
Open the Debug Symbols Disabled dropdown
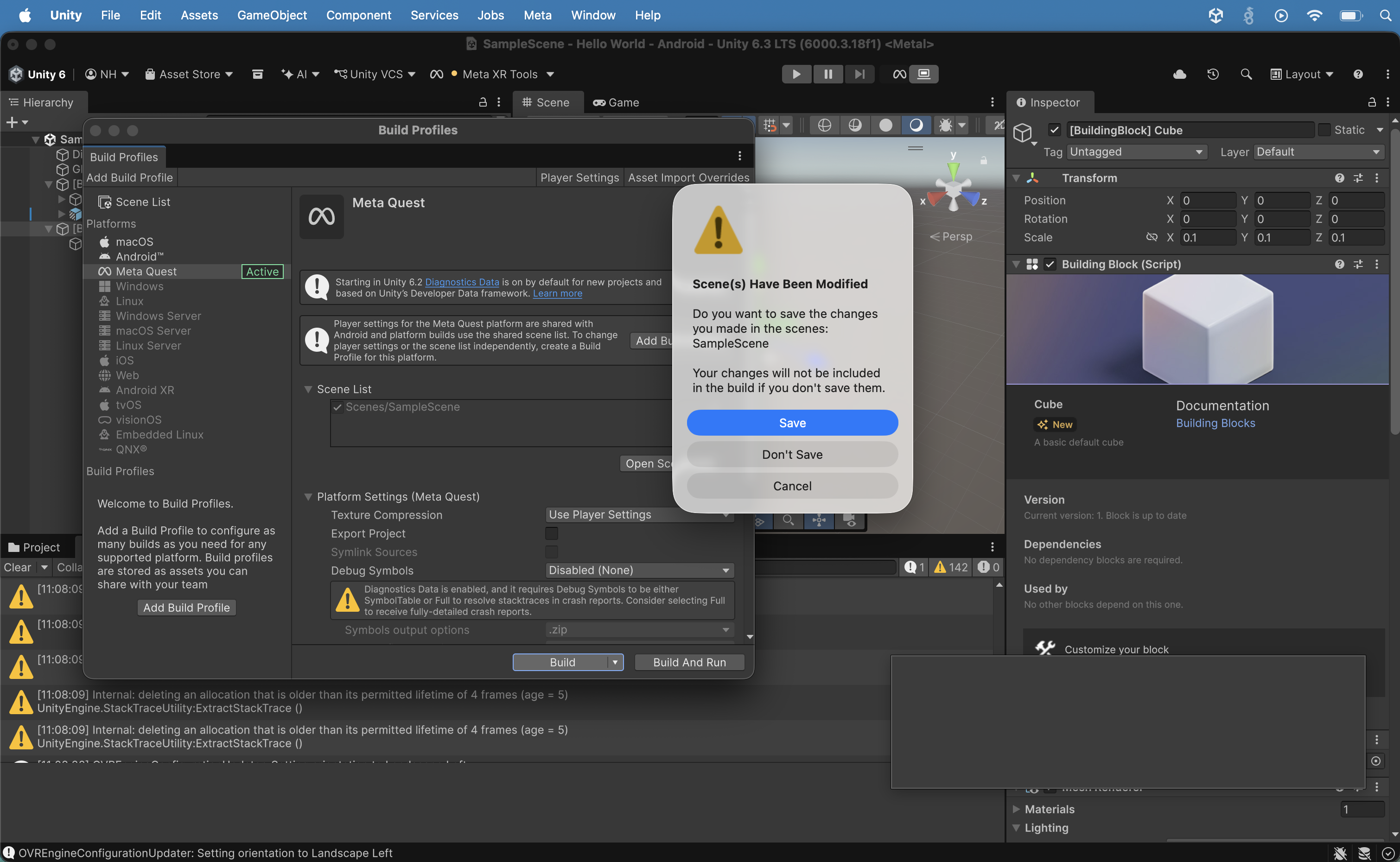(639, 570)
